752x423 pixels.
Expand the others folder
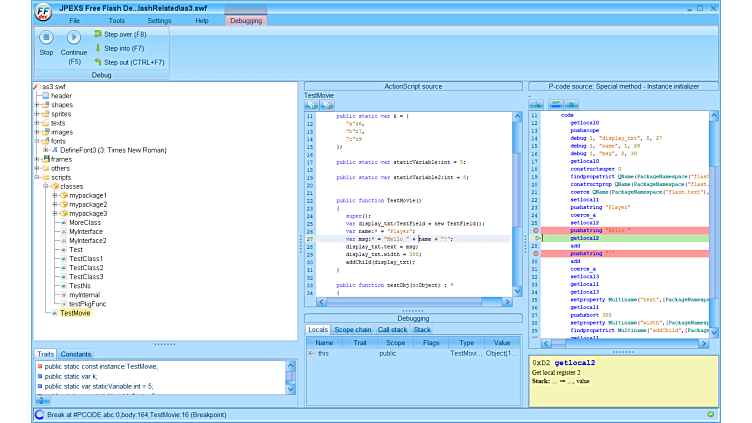[37, 168]
